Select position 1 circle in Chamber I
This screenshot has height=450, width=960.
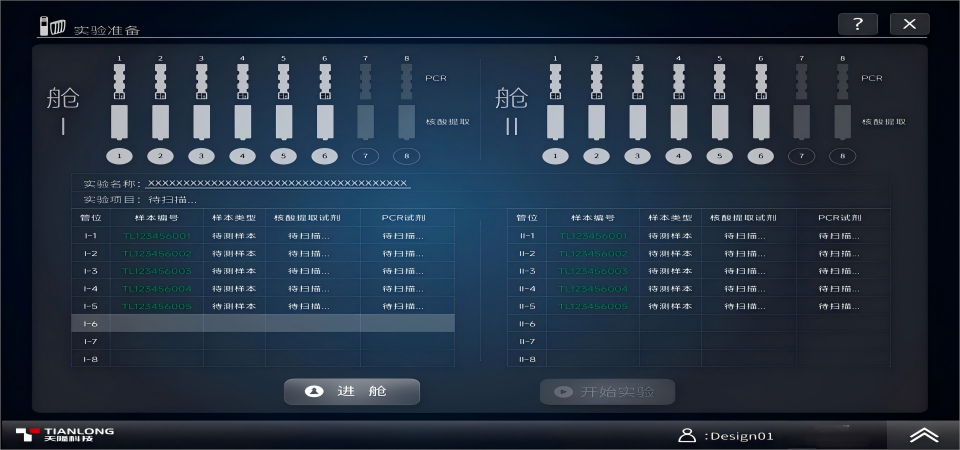point(119,156)
